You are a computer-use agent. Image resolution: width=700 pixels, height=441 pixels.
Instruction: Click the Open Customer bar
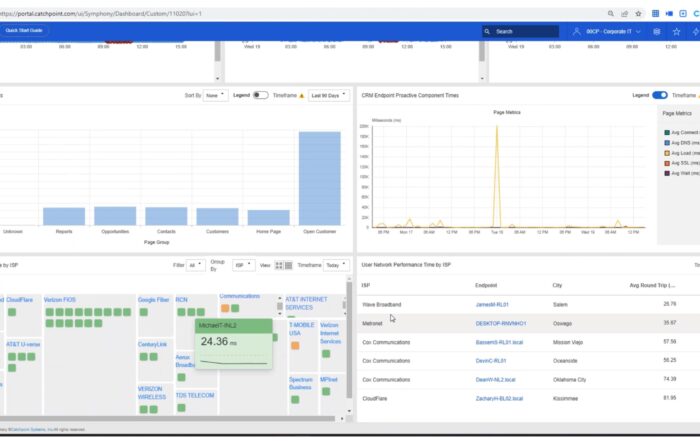(x=320, y=178)
